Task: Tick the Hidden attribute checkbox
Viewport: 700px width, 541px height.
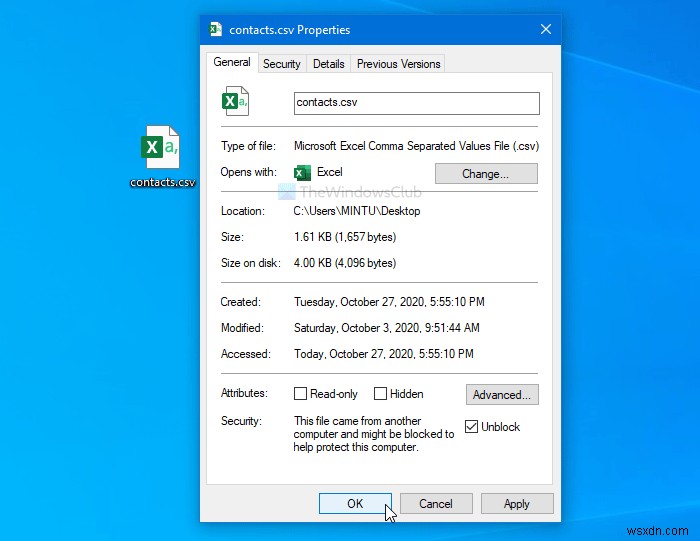Action: (380, 394)
